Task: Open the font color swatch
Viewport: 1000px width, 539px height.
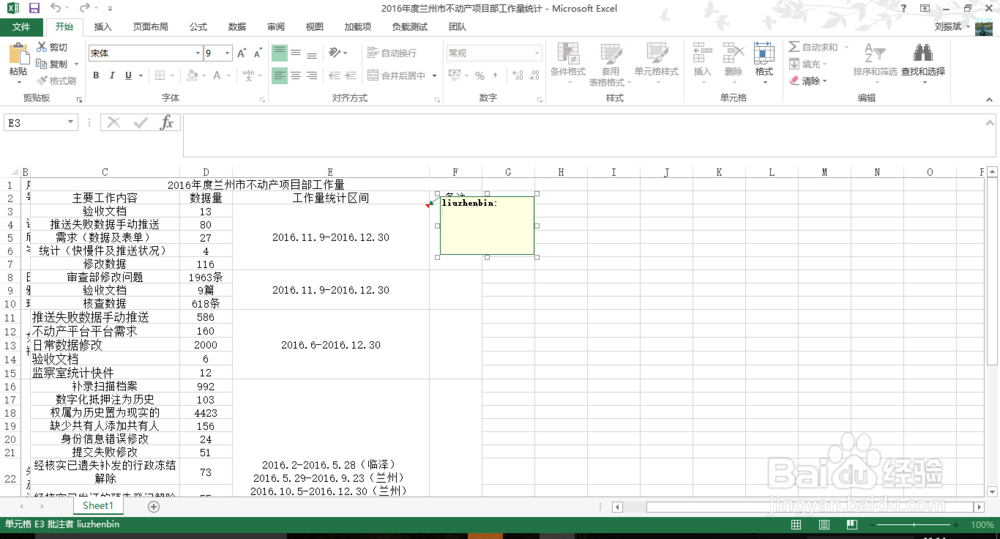Action: point(217,75)
